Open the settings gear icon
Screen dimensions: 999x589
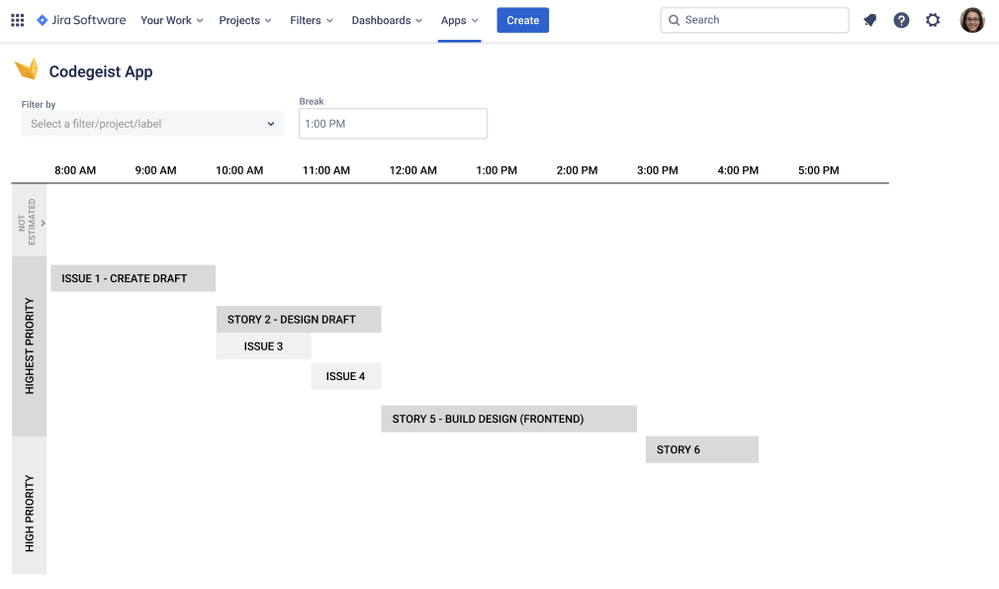(x=933, y=20)
